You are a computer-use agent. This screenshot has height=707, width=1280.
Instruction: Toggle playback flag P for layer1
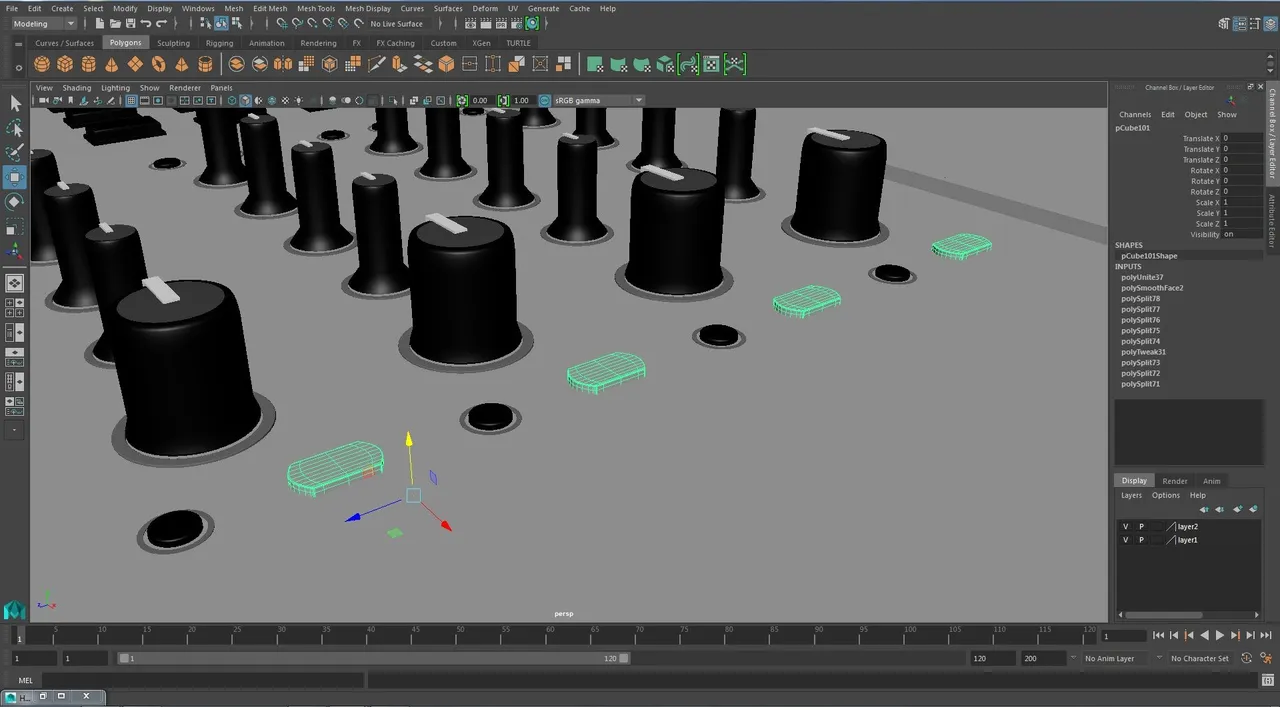(x=1141, y=540)
